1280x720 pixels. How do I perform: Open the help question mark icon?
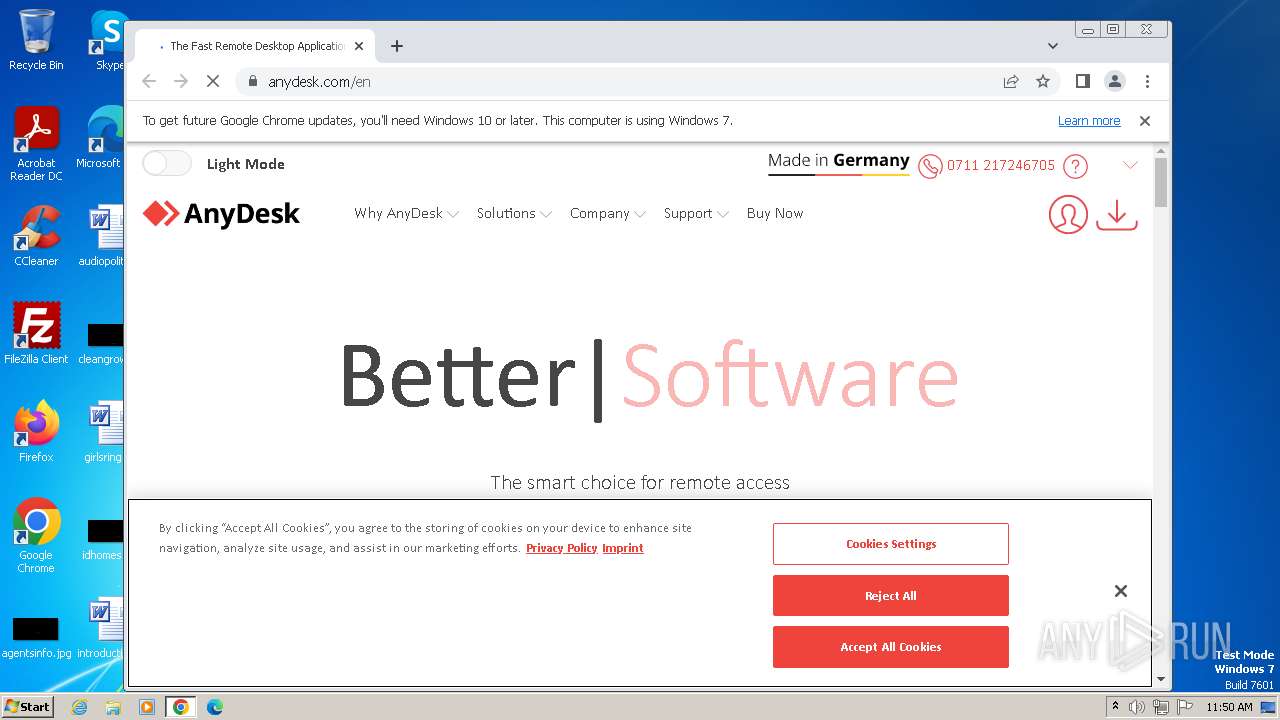pyautogui.click(x=1075, y=166)
